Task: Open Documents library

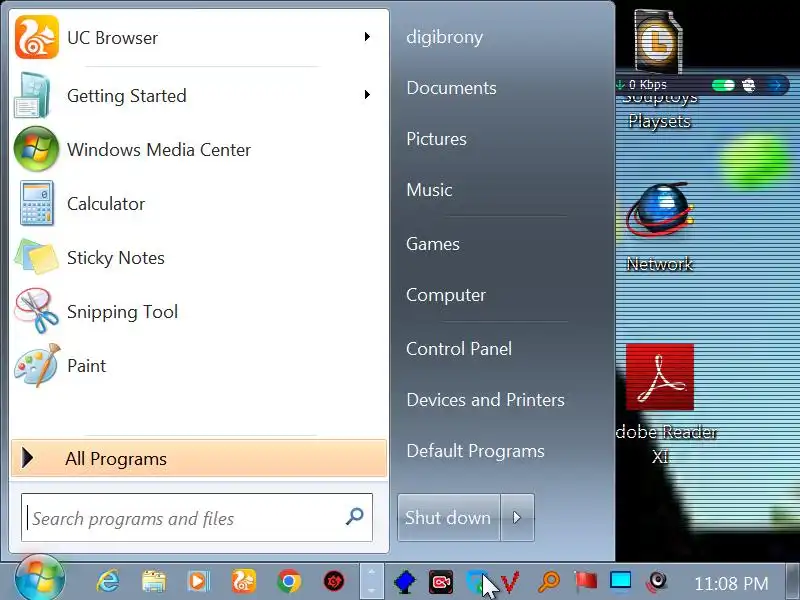Action: tap(451, 88)
